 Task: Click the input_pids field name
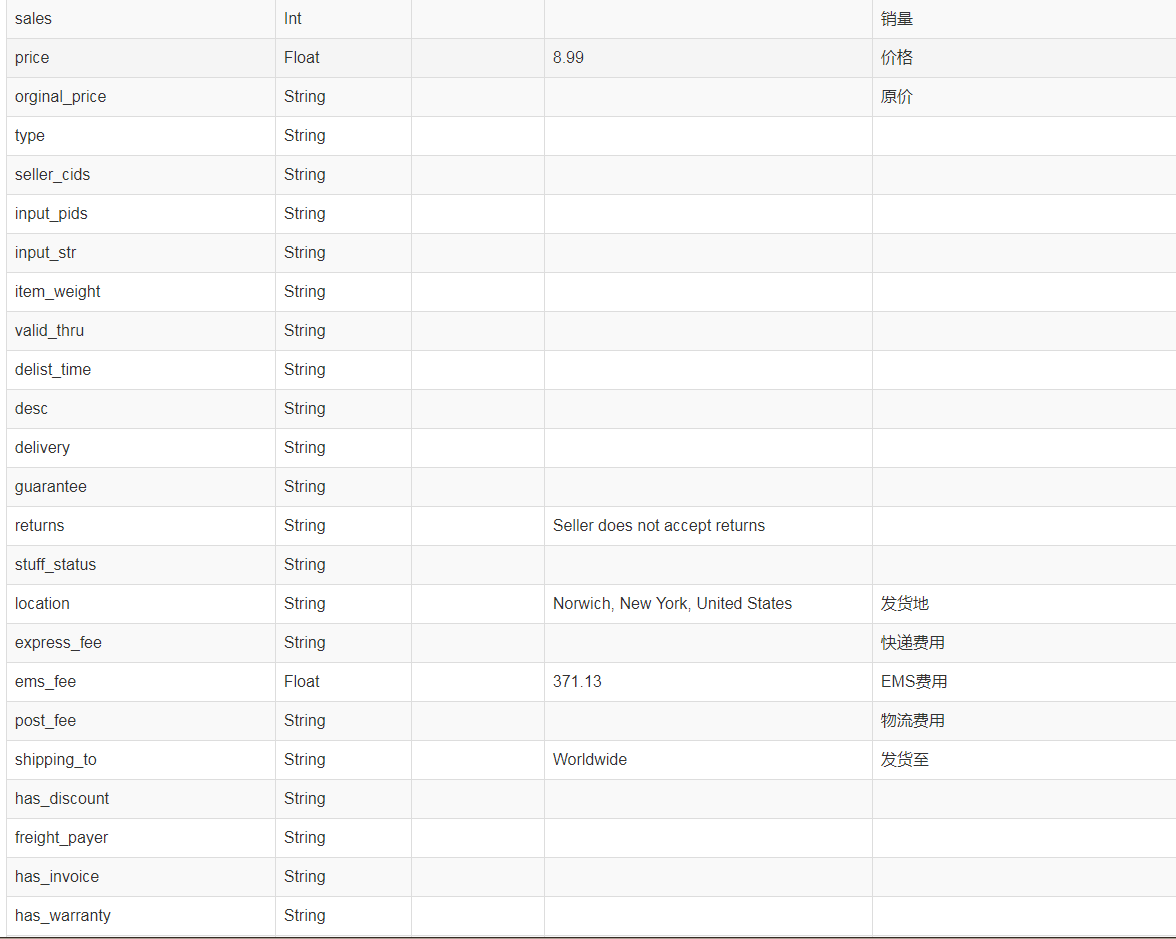(51, 213)
